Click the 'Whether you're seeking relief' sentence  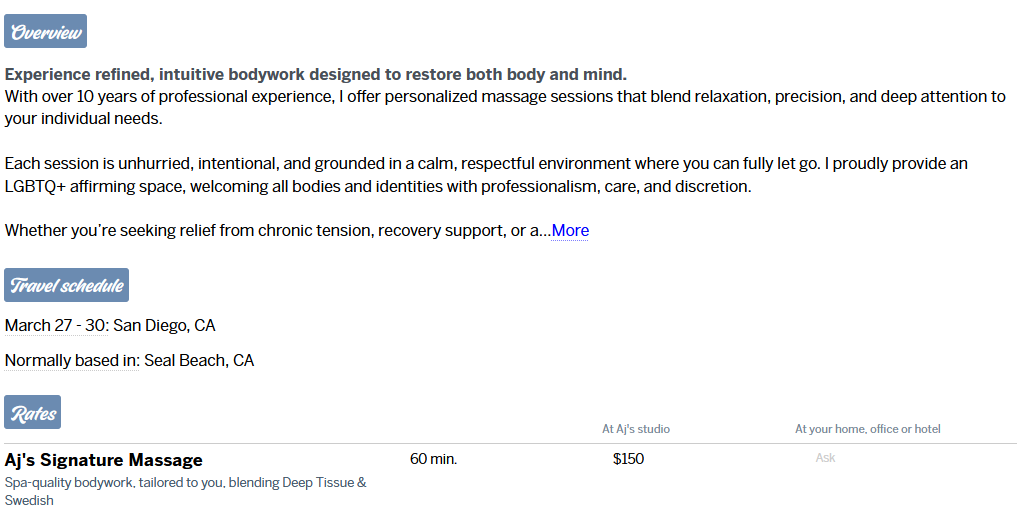tap(277, 231)
